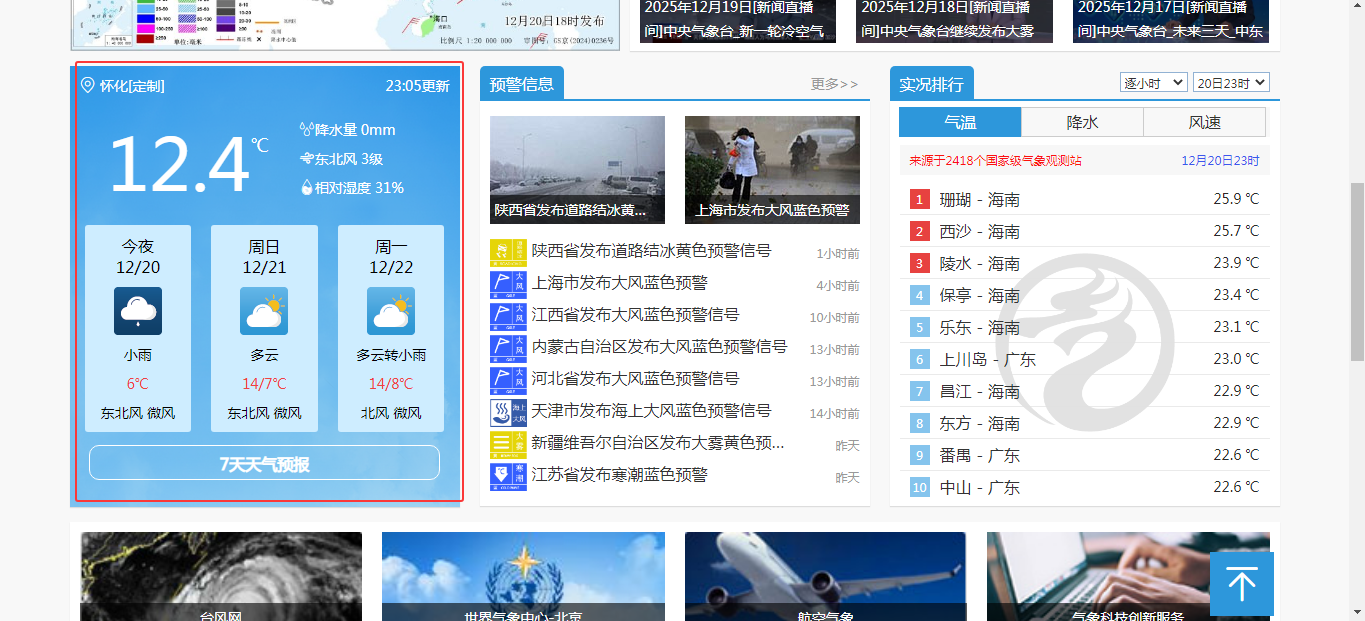Select the 今夜 12/20 forecast card
The height and width of the screenshot is (621, 1365).
coord(138,328)
